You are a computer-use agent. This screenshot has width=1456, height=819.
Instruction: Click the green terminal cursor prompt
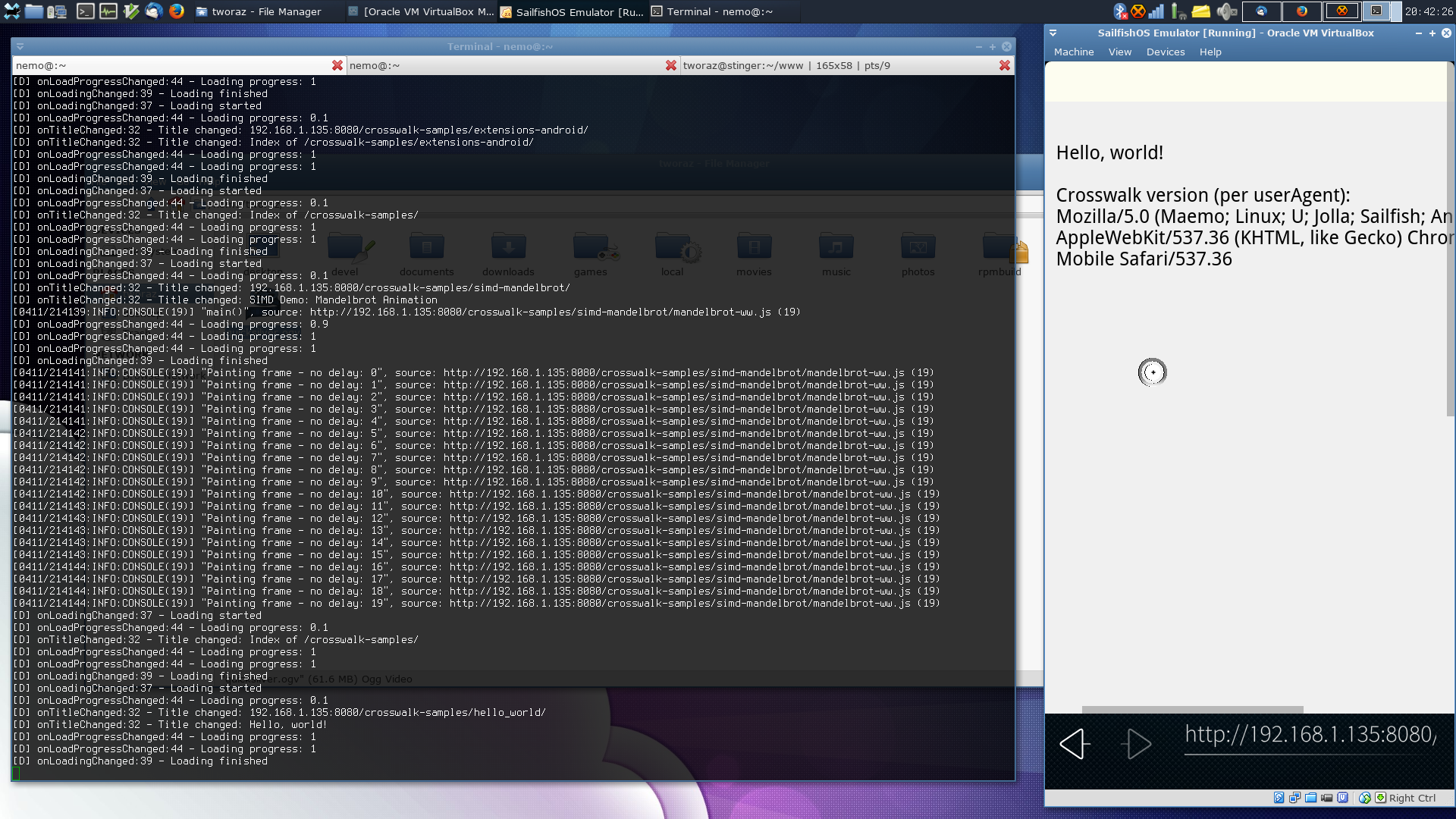click(x=16, y=773)
